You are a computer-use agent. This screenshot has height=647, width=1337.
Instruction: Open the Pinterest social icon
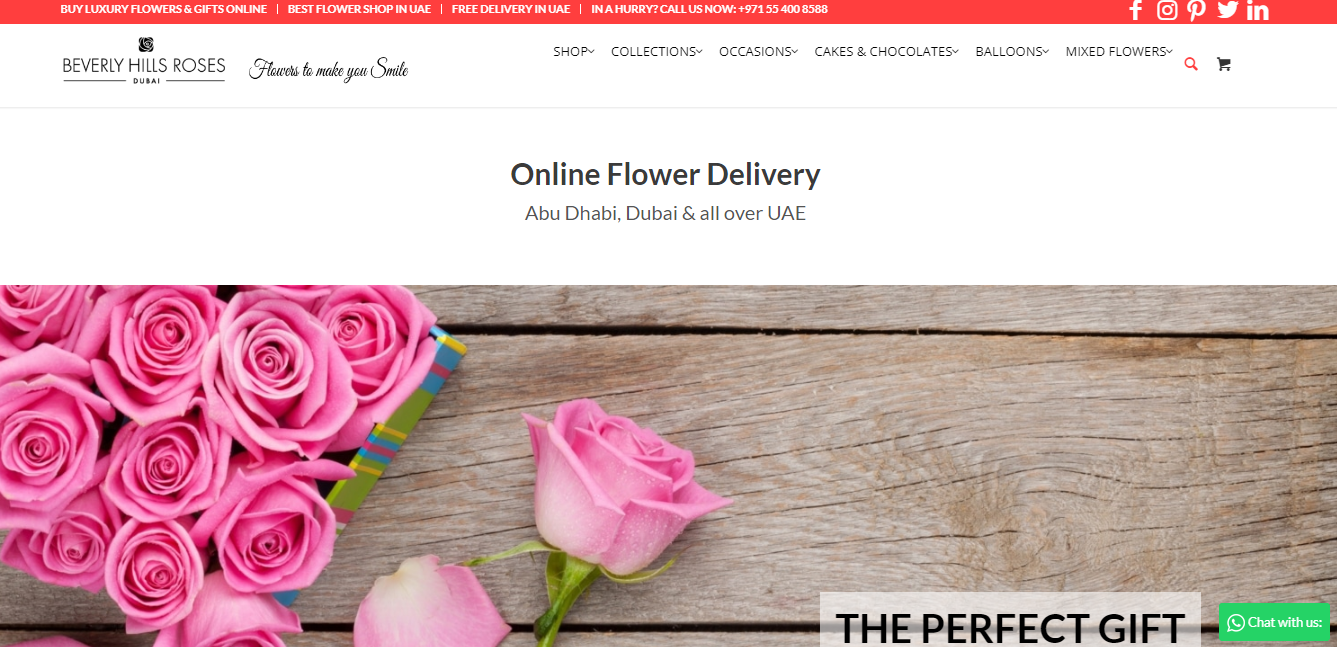point(1197,10)
